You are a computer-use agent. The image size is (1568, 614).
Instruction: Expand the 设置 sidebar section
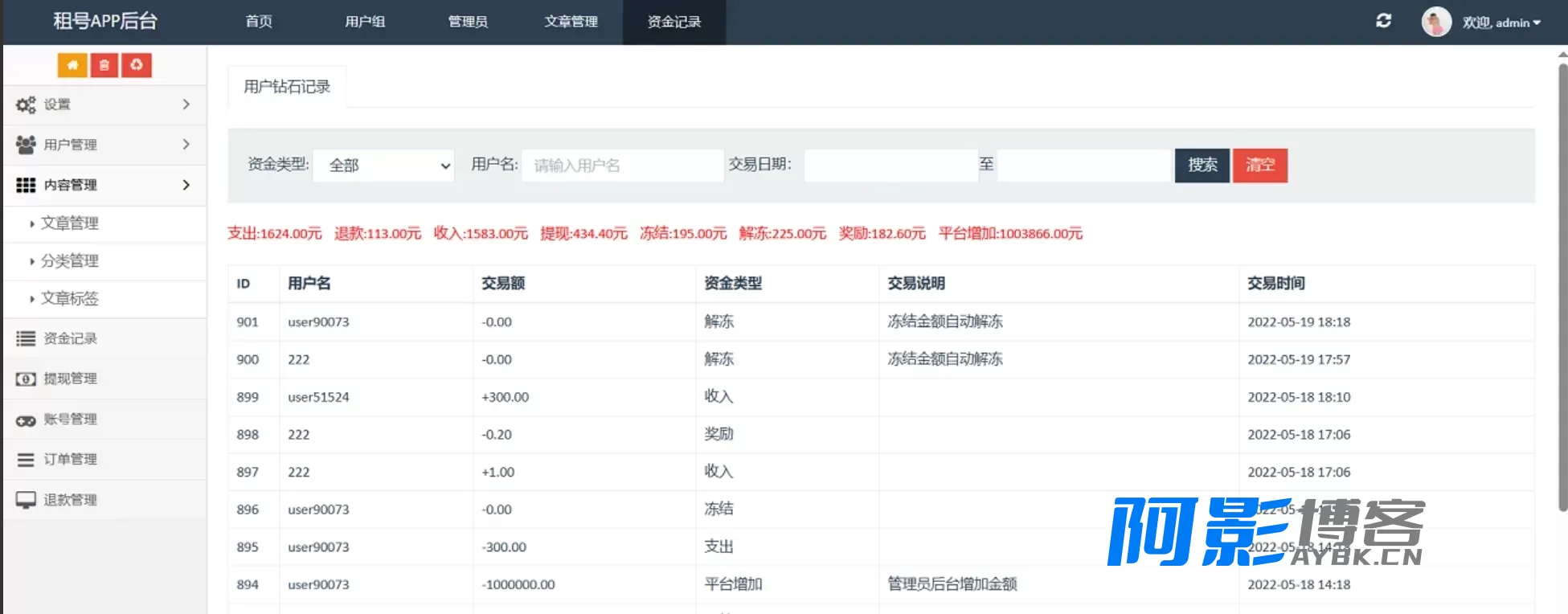(x=104, y=104)
